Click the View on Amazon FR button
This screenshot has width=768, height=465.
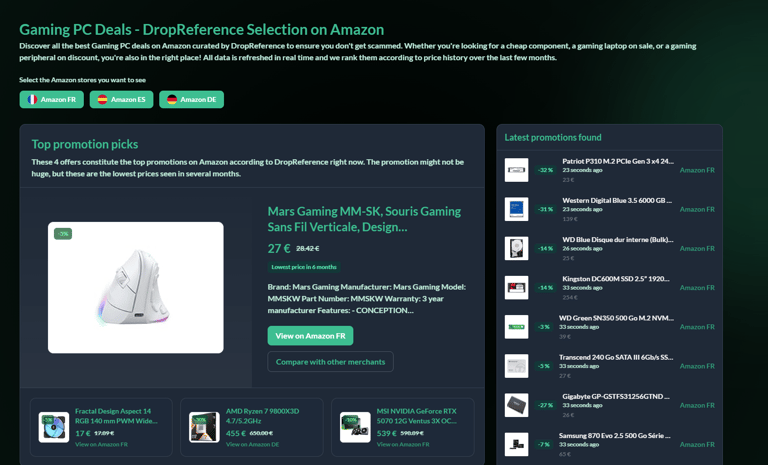tap(310, 336)
